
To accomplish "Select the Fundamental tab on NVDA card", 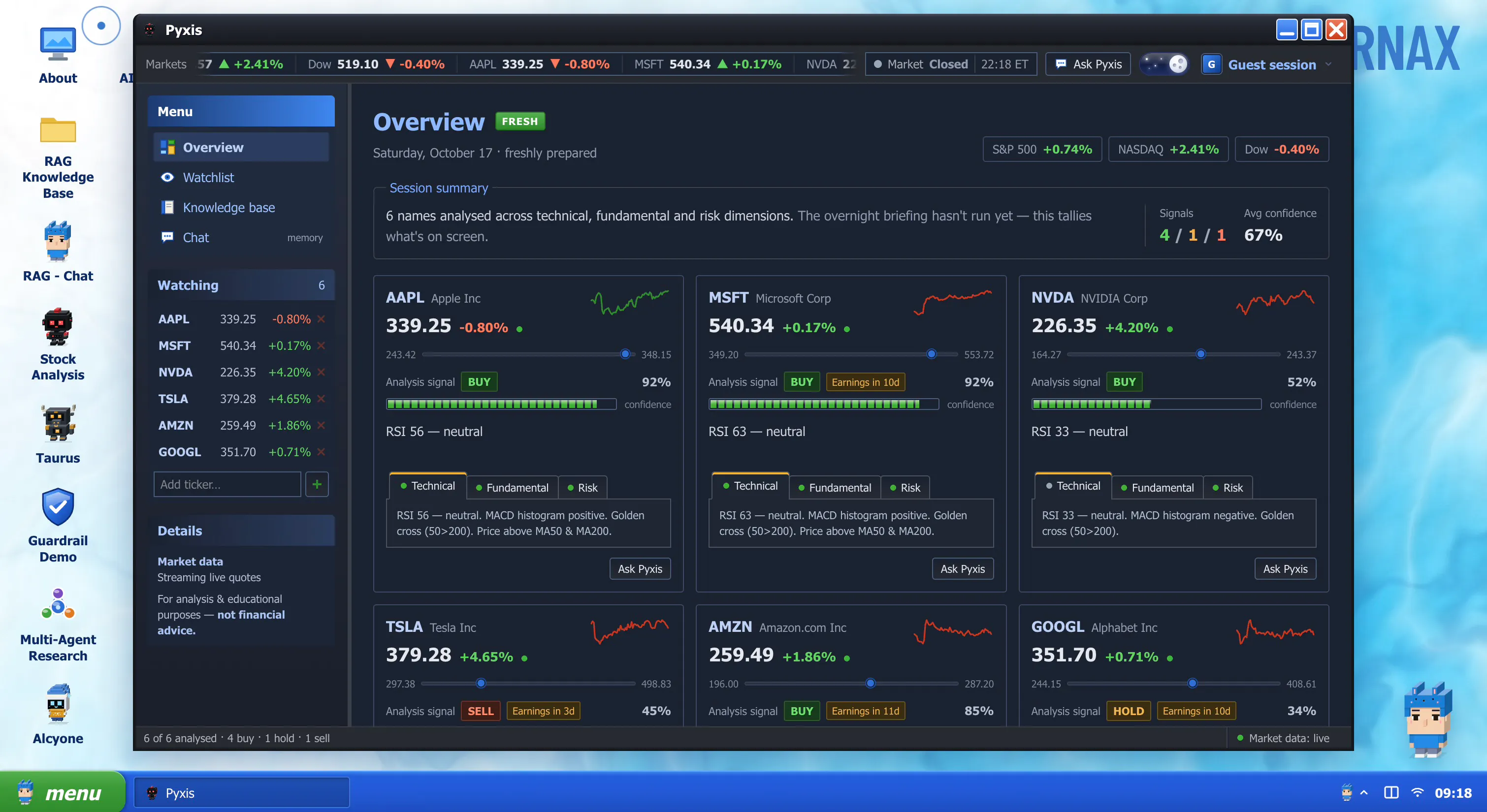I will (x=1157, y=487).
